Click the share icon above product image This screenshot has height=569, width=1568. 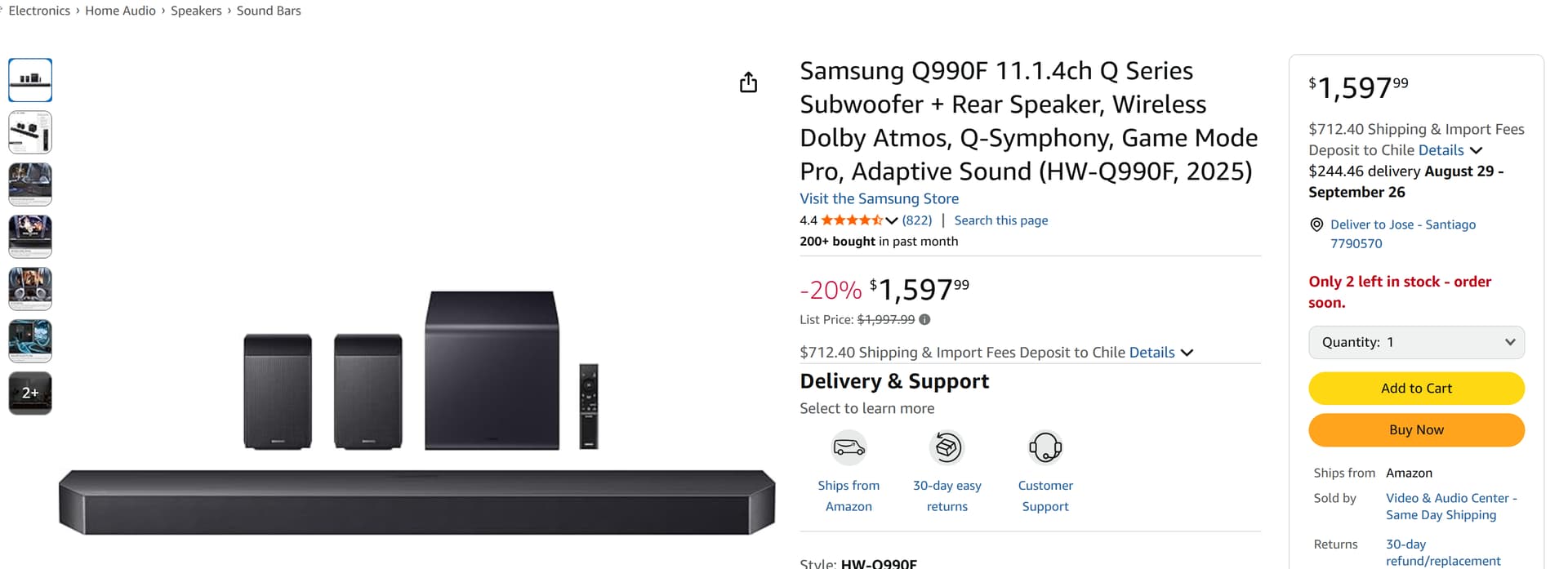(x=748, y=82)
